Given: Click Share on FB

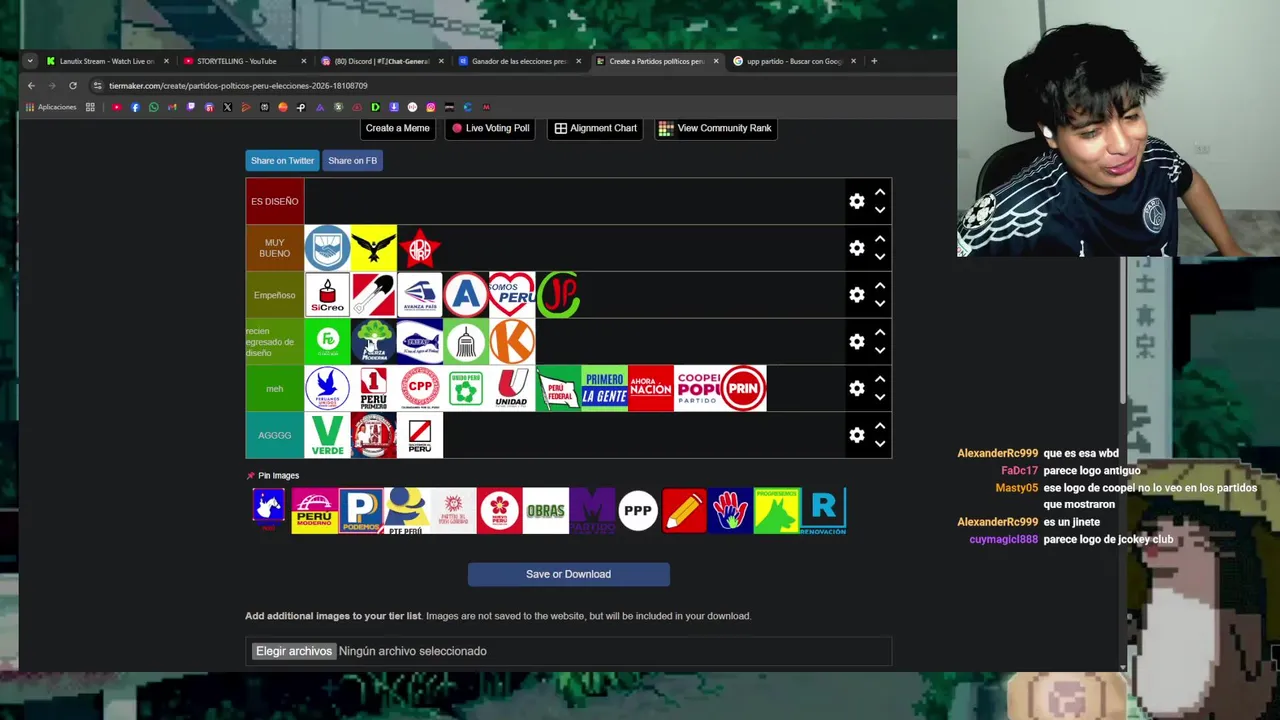Looking at the screenshot, I should click(352, 160).
